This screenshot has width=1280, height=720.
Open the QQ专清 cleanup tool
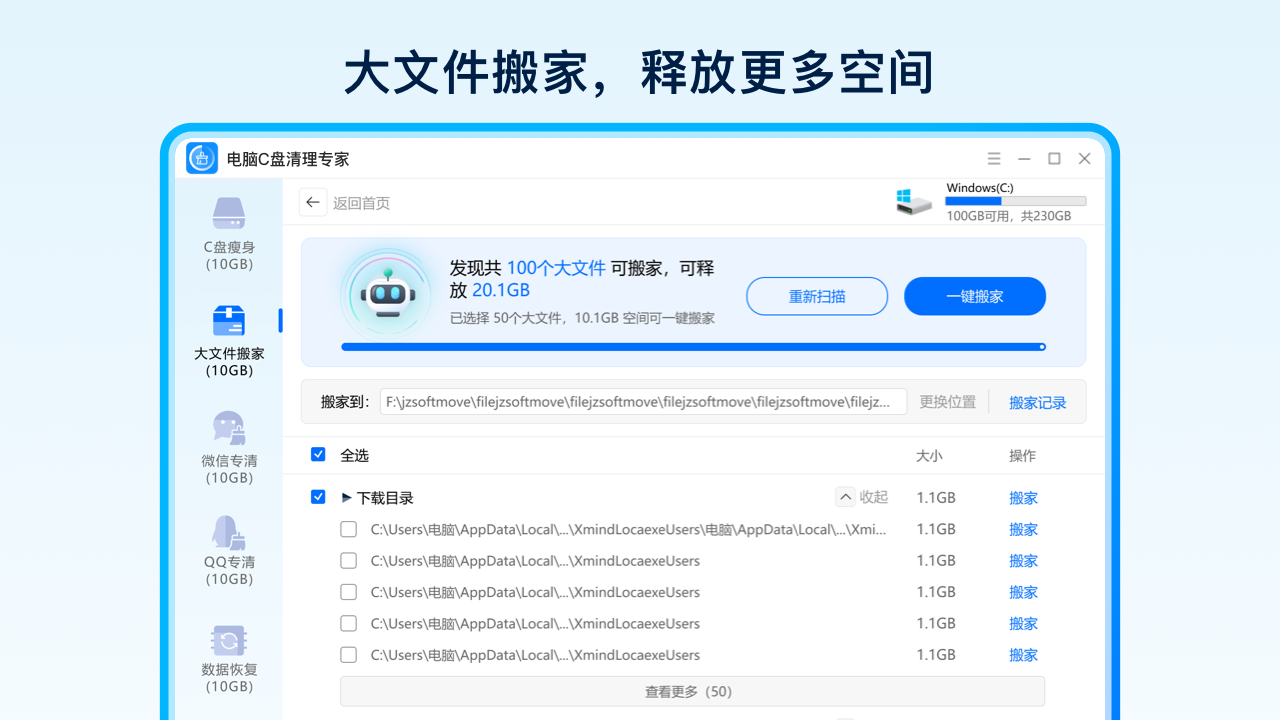tap(228, 550)
